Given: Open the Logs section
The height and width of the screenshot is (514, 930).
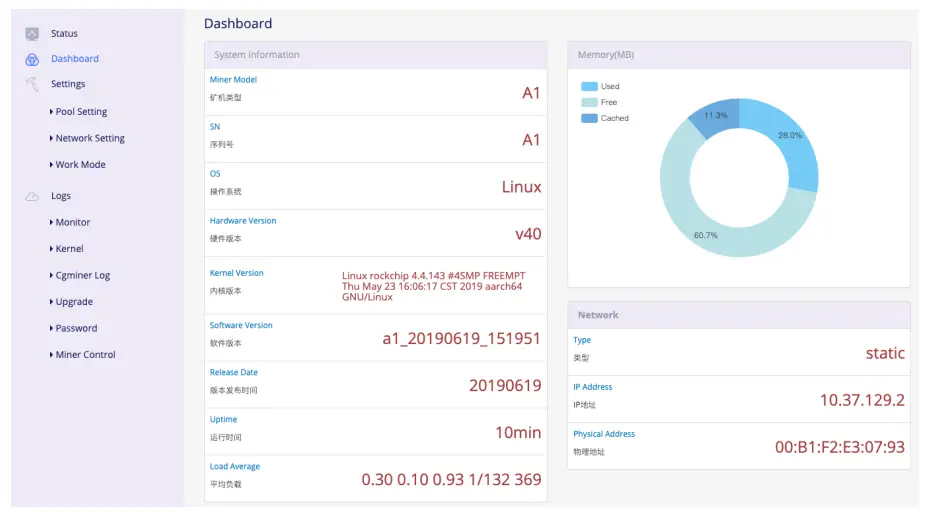Looking at the screenshot, I should tap(60, 196).
